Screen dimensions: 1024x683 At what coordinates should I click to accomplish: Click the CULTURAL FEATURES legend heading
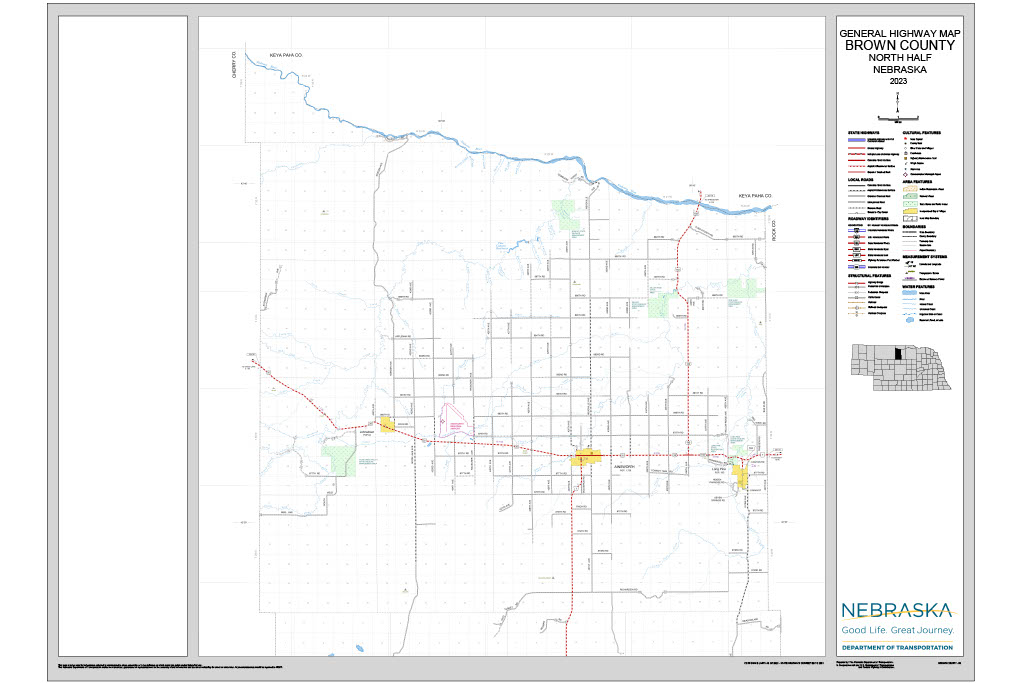[x=921, y=133]
